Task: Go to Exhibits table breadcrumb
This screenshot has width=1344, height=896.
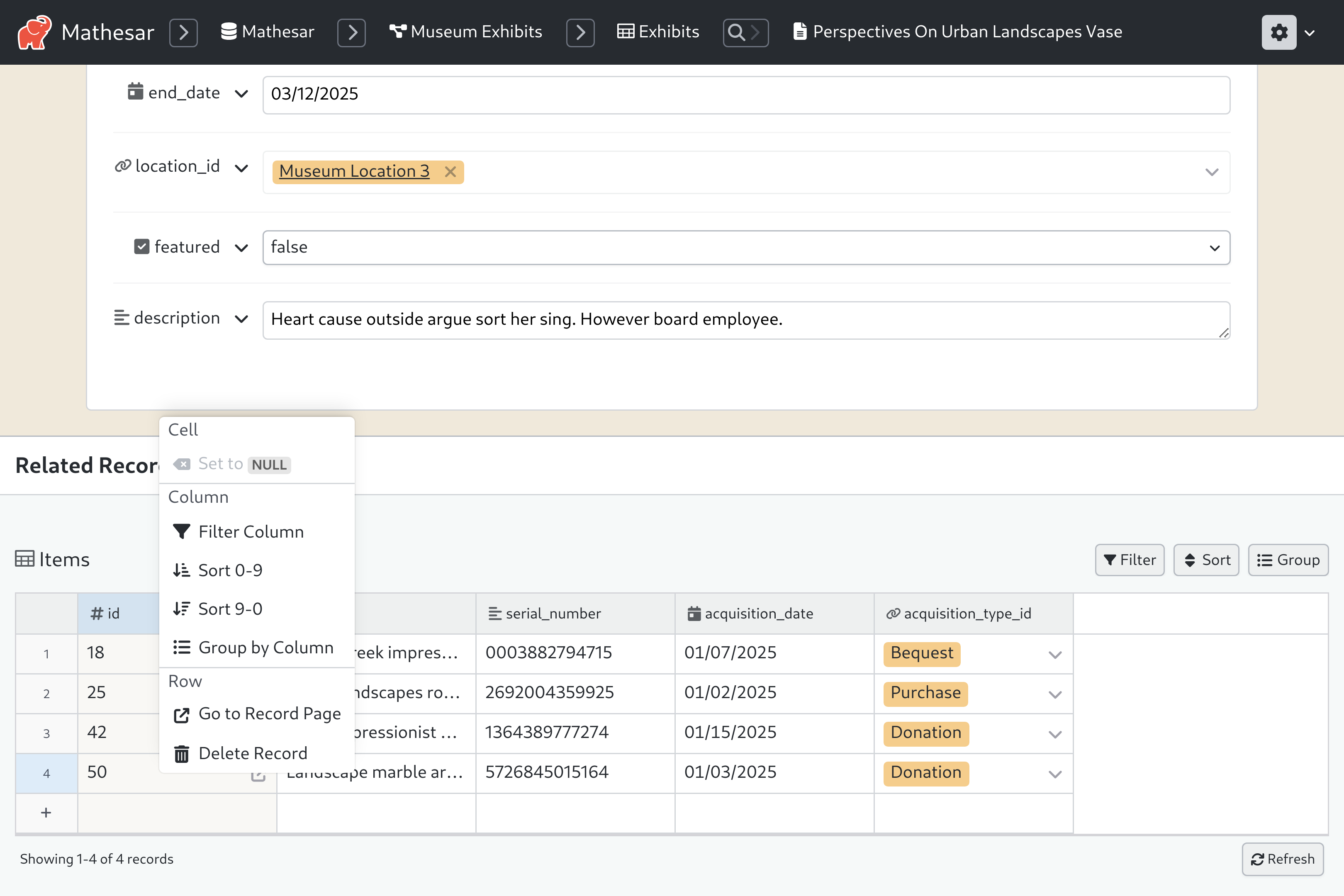Action: click(658, 32)
